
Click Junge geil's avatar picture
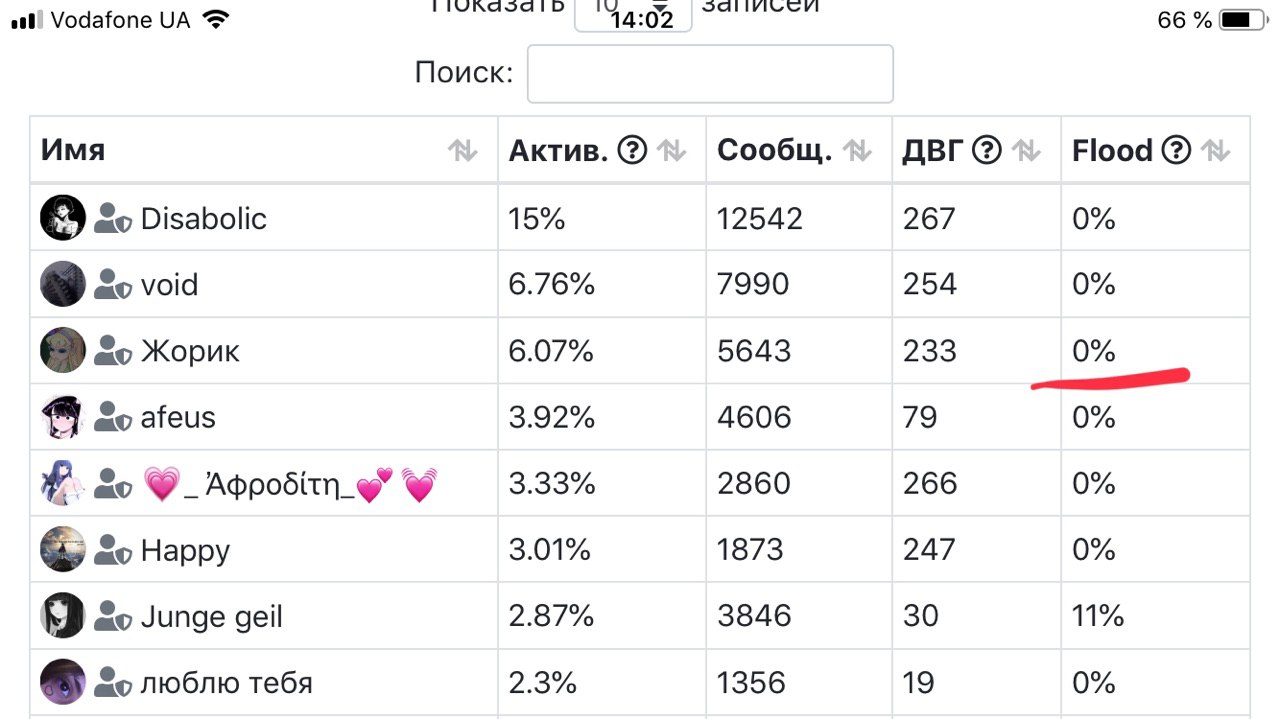(x=63, y=616)
